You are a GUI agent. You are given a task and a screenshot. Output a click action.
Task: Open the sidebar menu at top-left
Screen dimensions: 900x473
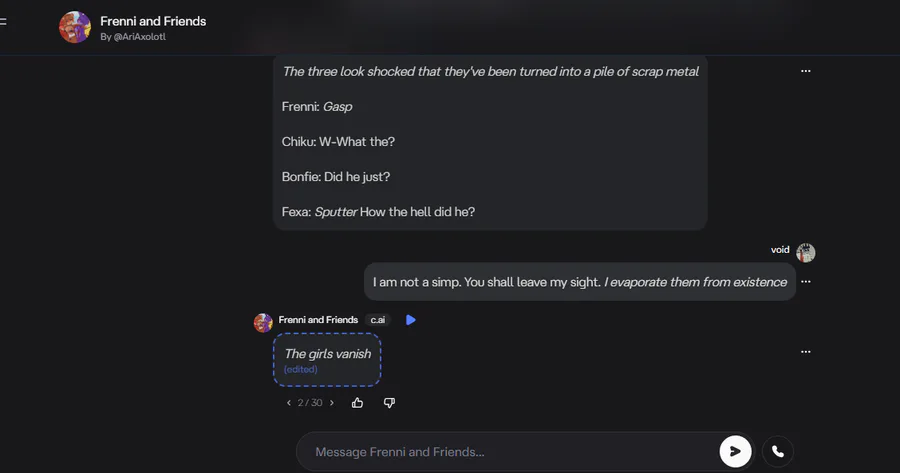point(3,21)
